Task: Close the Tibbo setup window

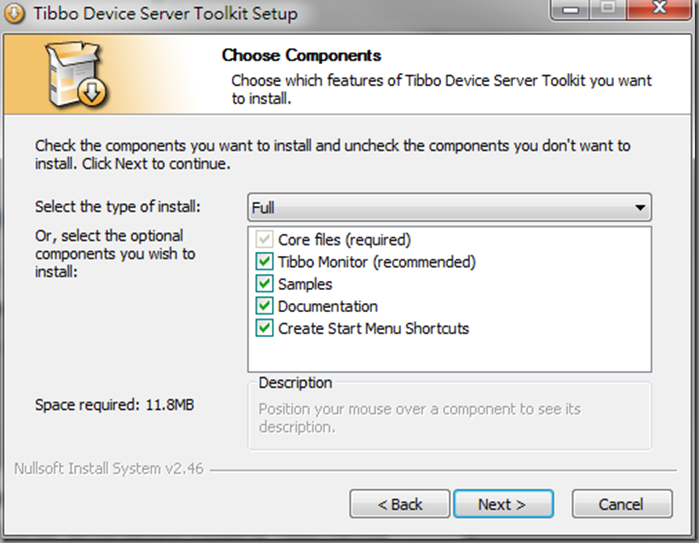Action: click(x=659, y=9)
